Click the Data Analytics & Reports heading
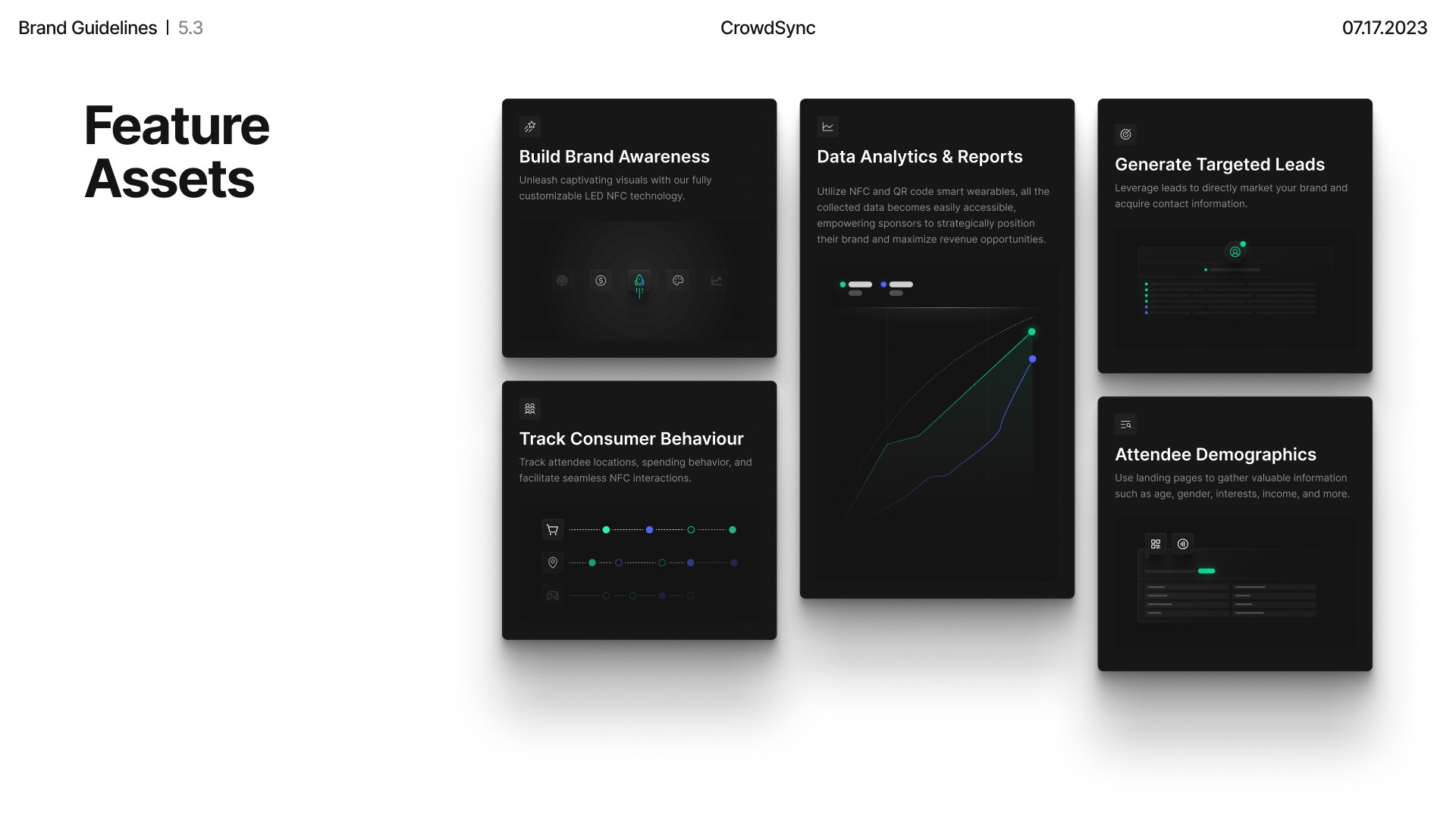1456x819 pixels. pos(919,157)
